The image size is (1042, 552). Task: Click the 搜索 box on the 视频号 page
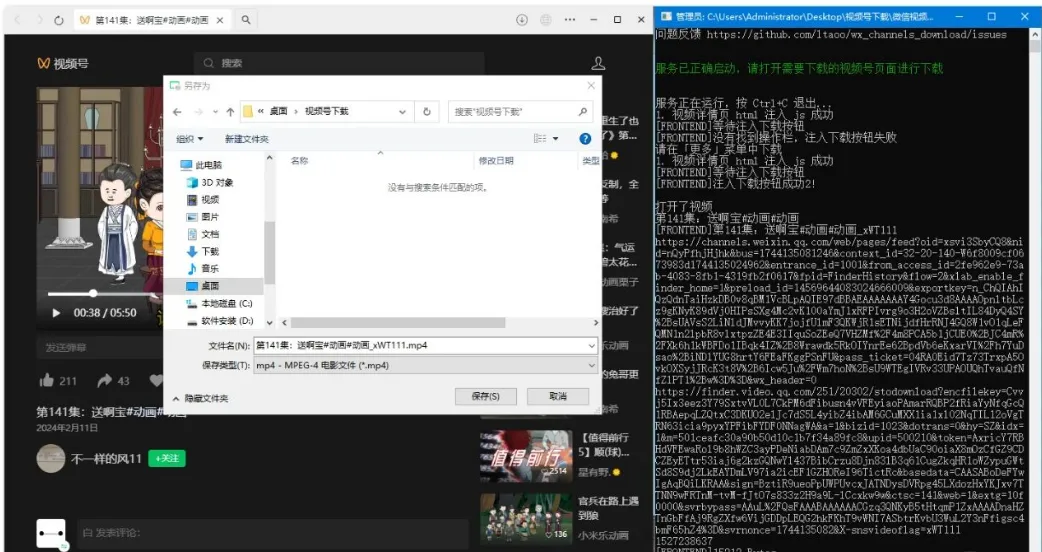coord(339,63)
